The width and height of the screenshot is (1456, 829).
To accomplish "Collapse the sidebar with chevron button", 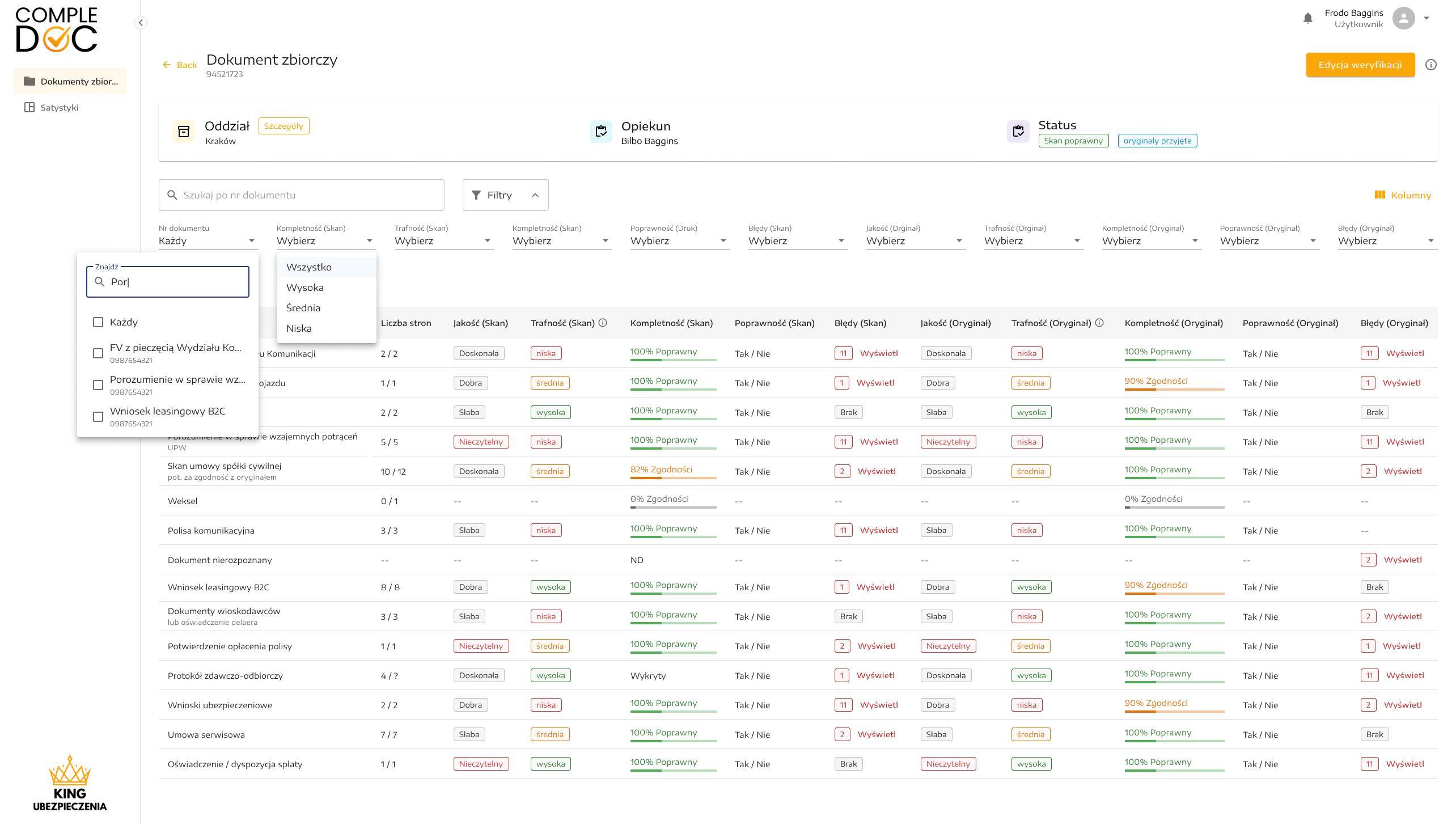I will (x=141, y=23).
